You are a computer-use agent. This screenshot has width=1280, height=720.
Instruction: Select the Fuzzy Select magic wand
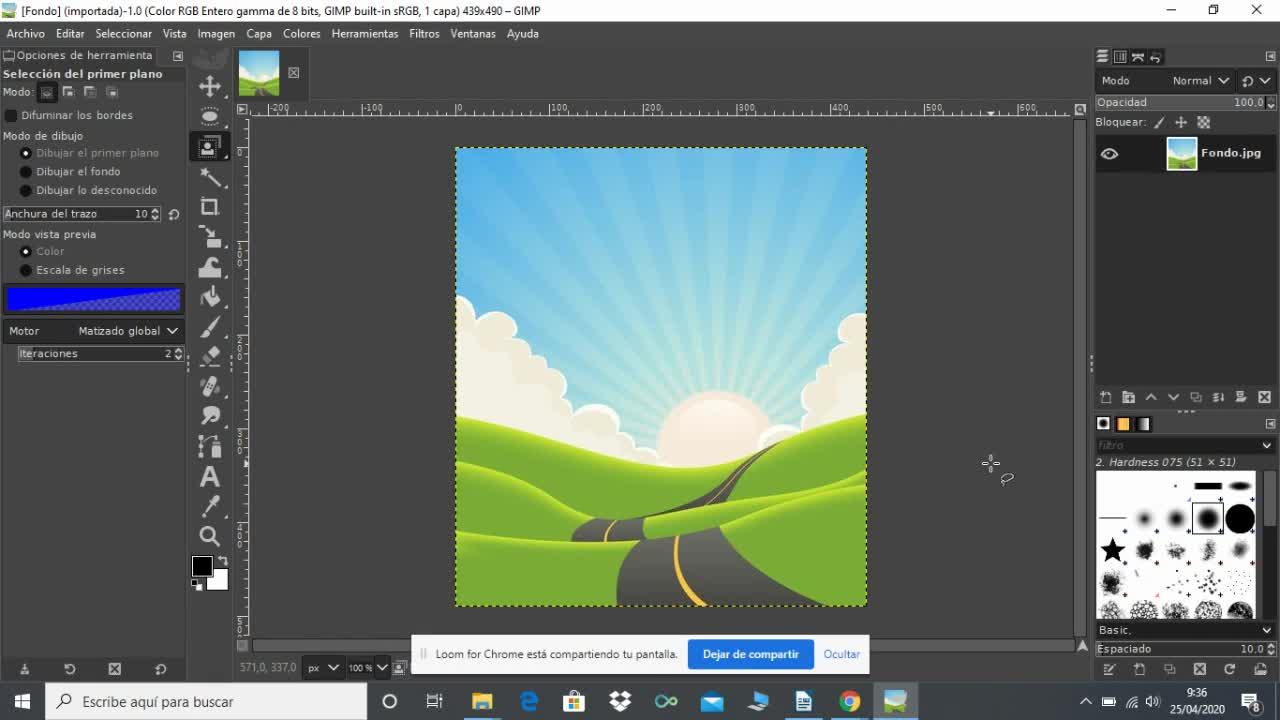tap(209, 176)
